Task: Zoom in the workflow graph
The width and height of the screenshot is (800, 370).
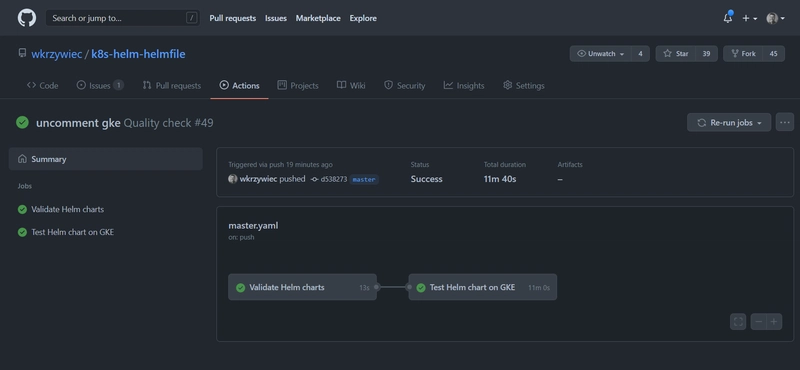Action: click(x=774, y=322)
